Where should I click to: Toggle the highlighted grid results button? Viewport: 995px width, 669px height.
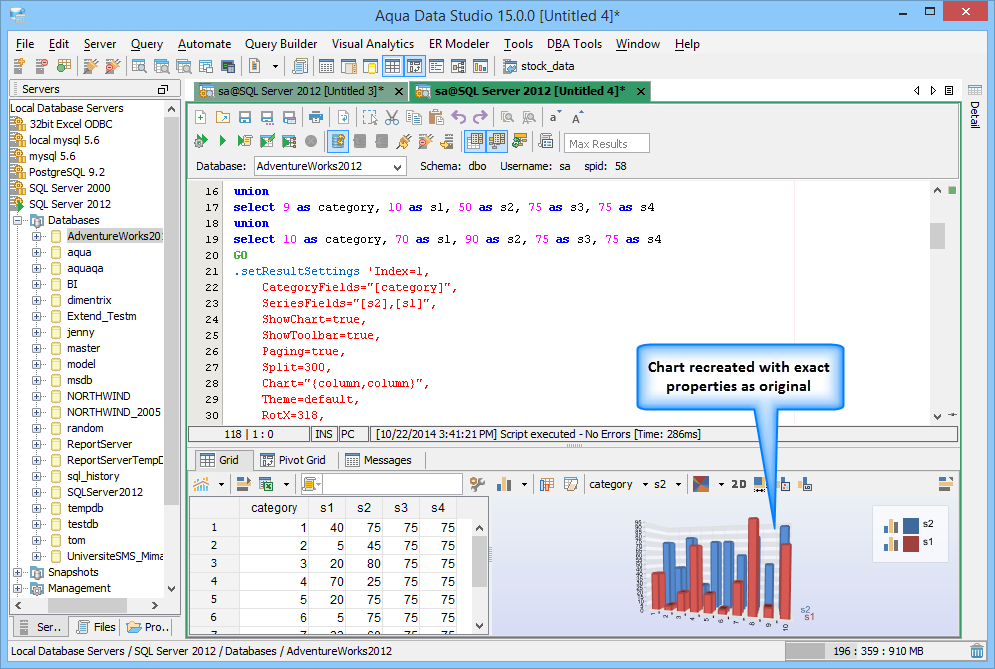[475, 141]
